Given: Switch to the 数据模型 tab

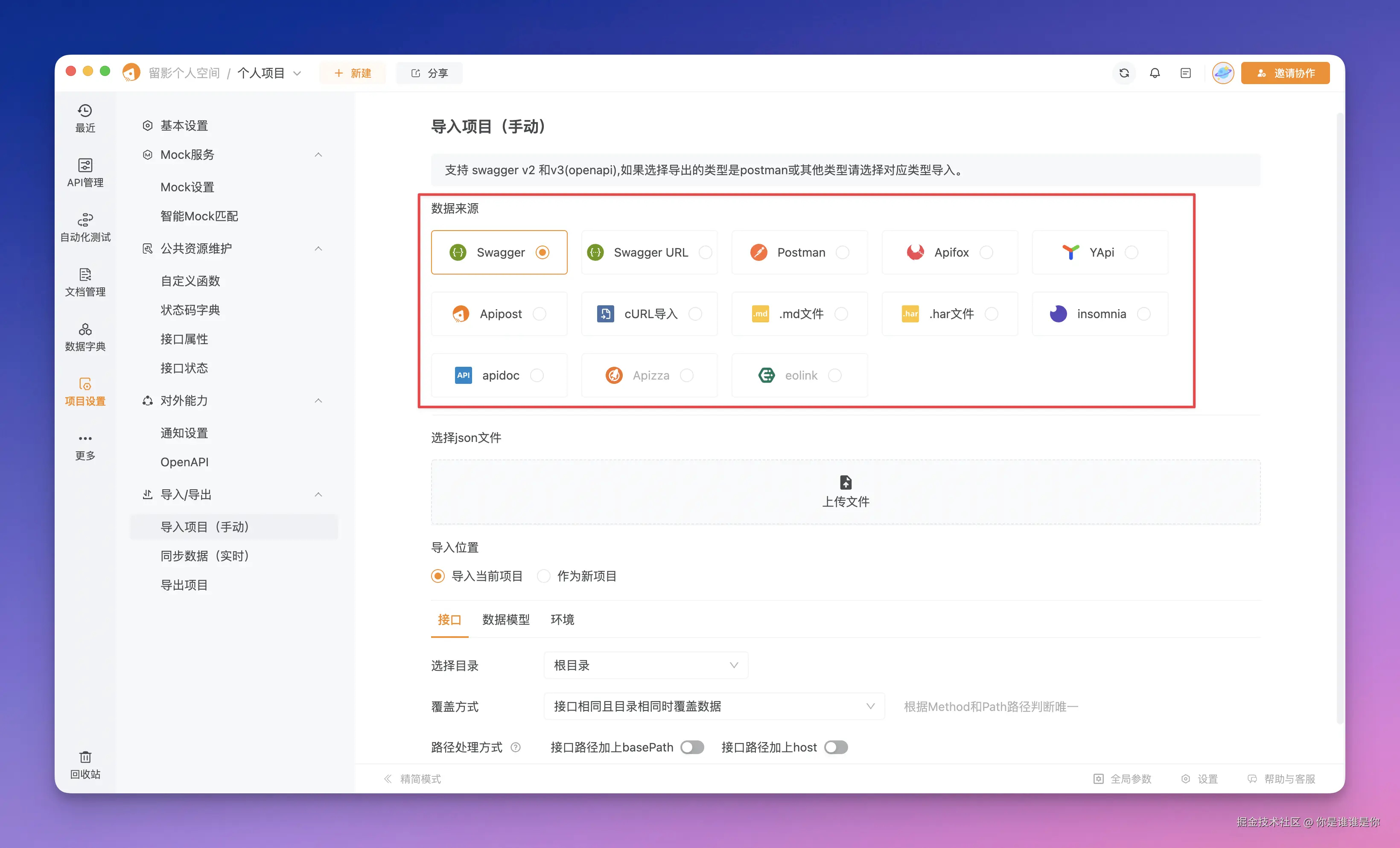Looking at the screenshot, I should 506,619.
